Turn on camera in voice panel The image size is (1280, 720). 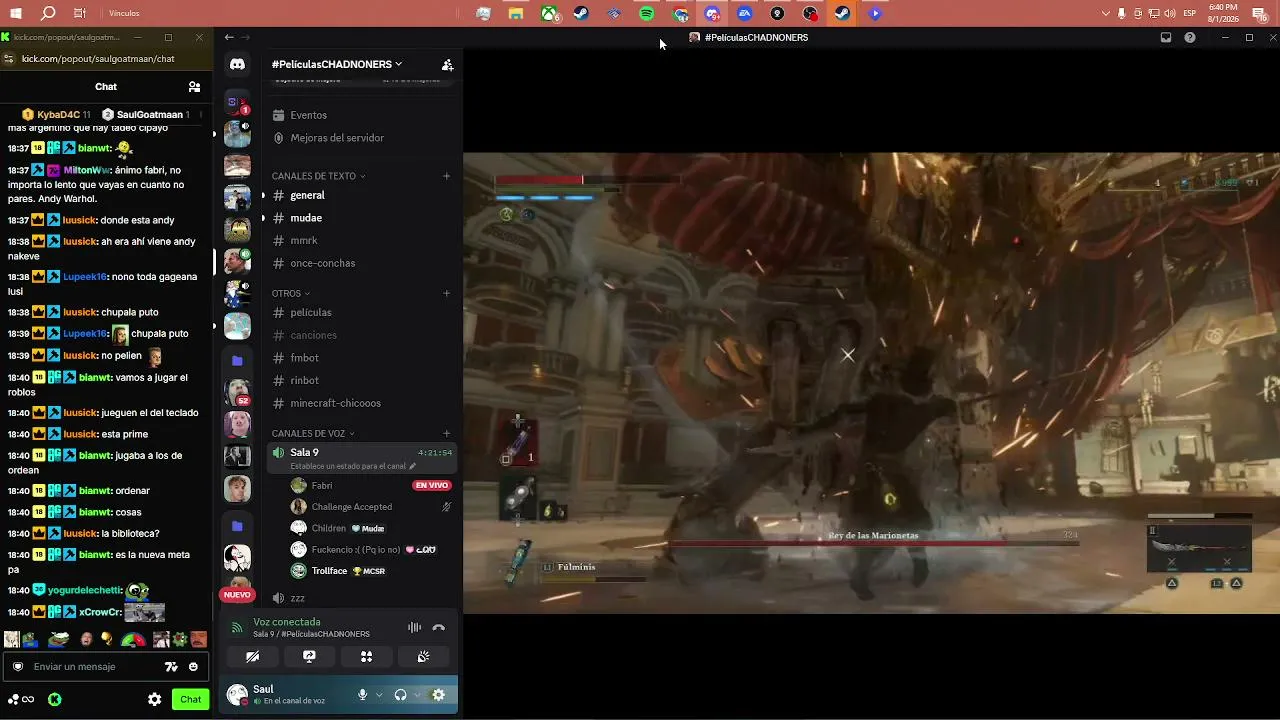(x=252, y=657)
